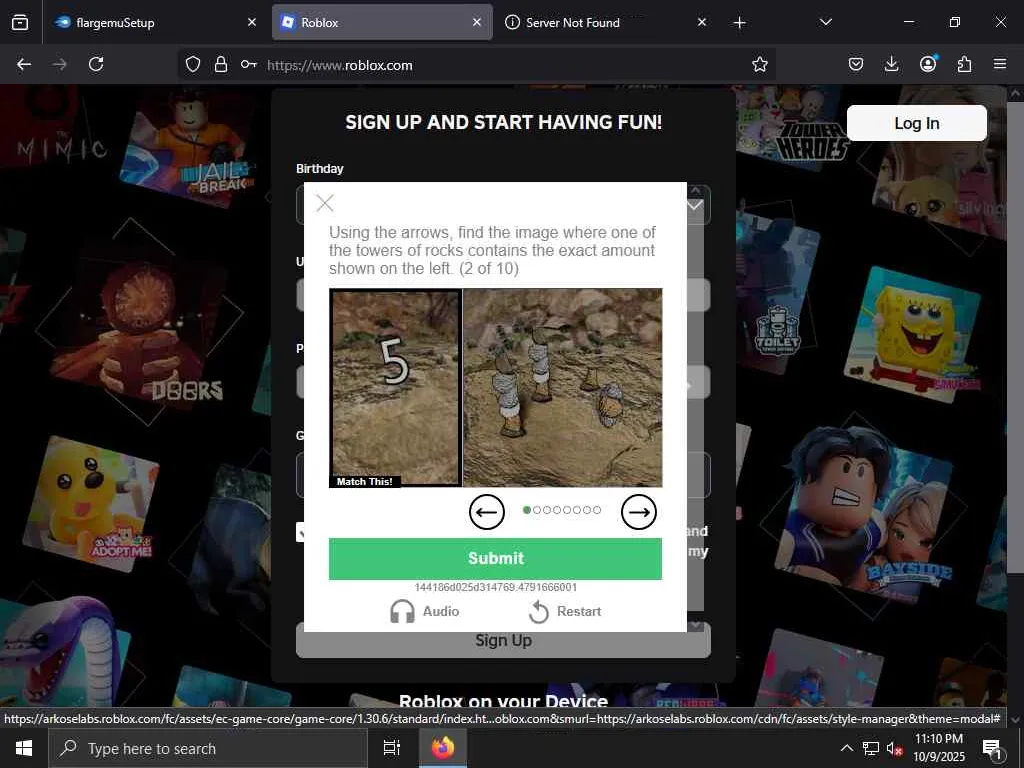This screenshot has height=768, width=1024.
Task: Click the Sign Up button
Action: click(503, 641)
